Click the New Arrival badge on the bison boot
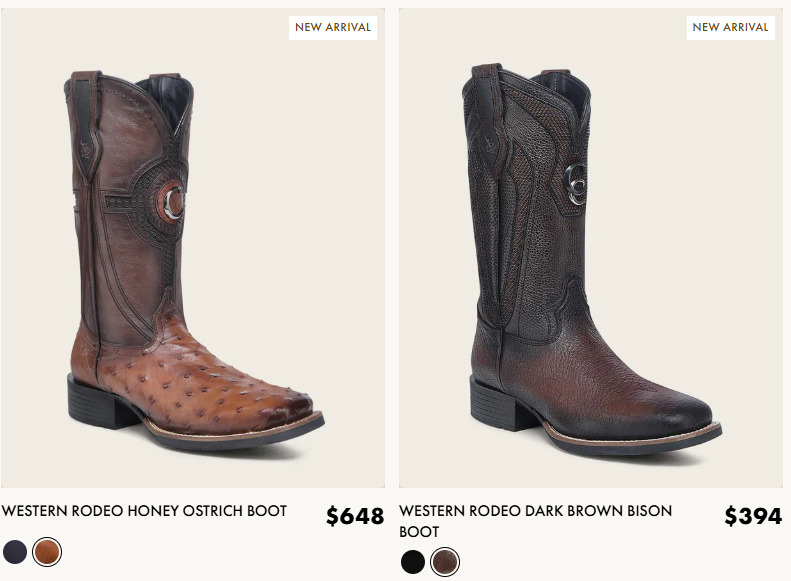This screenshot has width=791, height=581. 730,27
